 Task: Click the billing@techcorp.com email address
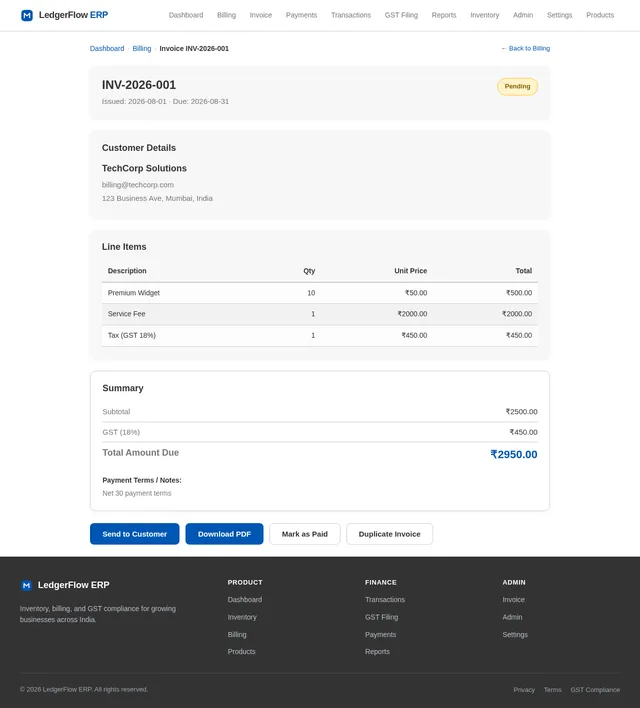click(x=138, y=185)
